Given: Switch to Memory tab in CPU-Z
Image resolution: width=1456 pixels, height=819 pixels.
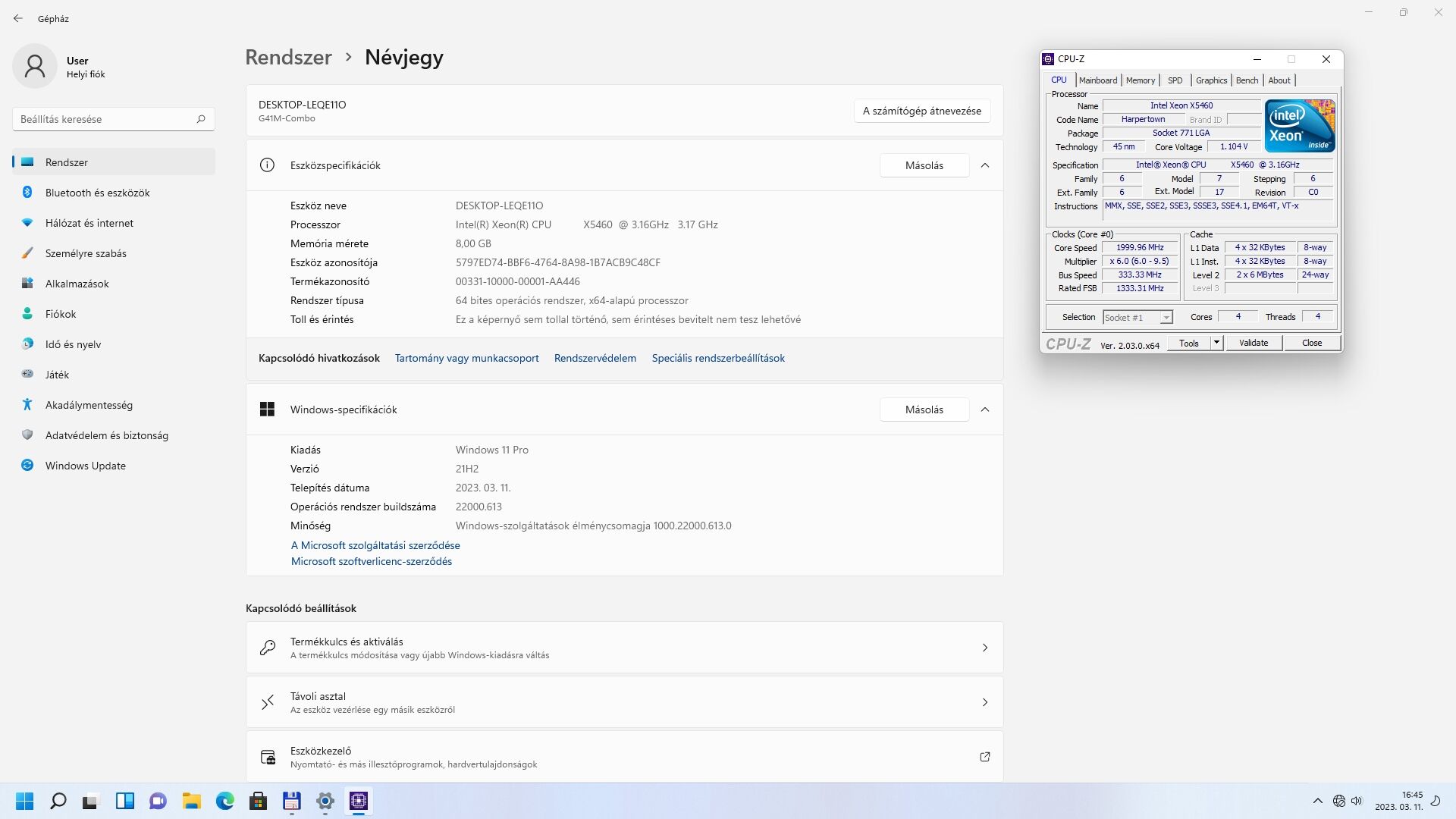Looking at the screenshot, I should point(1141,80).
